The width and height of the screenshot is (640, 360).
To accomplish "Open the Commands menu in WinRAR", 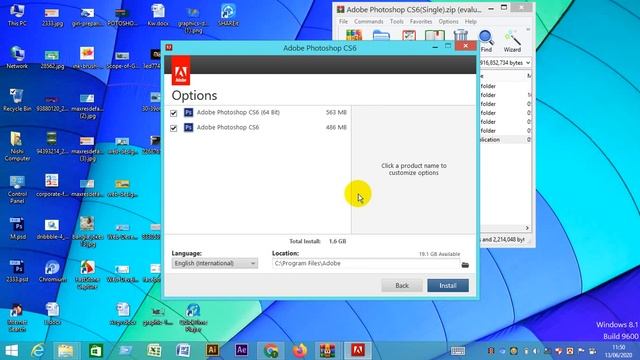I will click(x=369, y=21).
